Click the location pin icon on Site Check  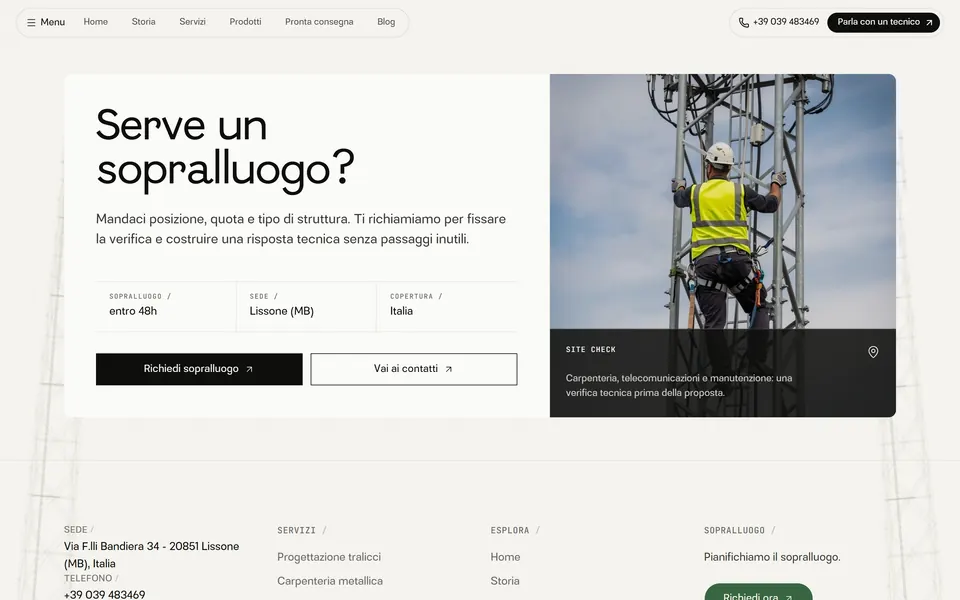873,352
